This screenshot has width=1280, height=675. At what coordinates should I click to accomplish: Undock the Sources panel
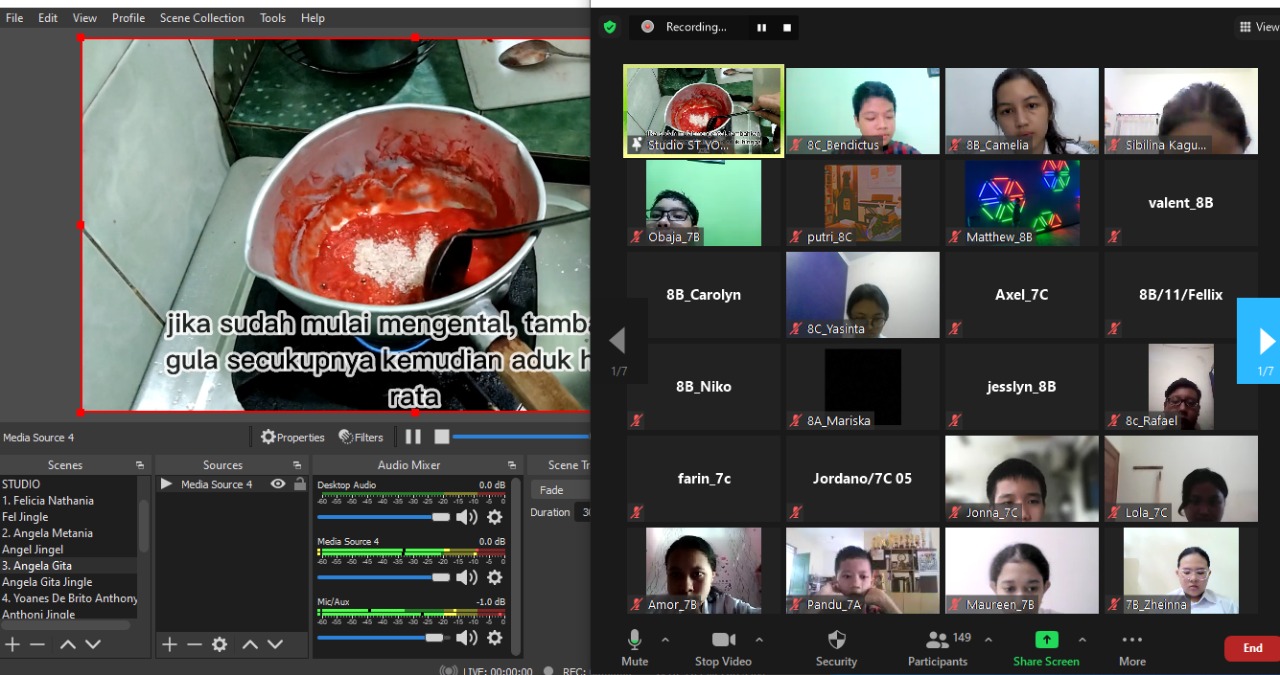coord(297,465)
